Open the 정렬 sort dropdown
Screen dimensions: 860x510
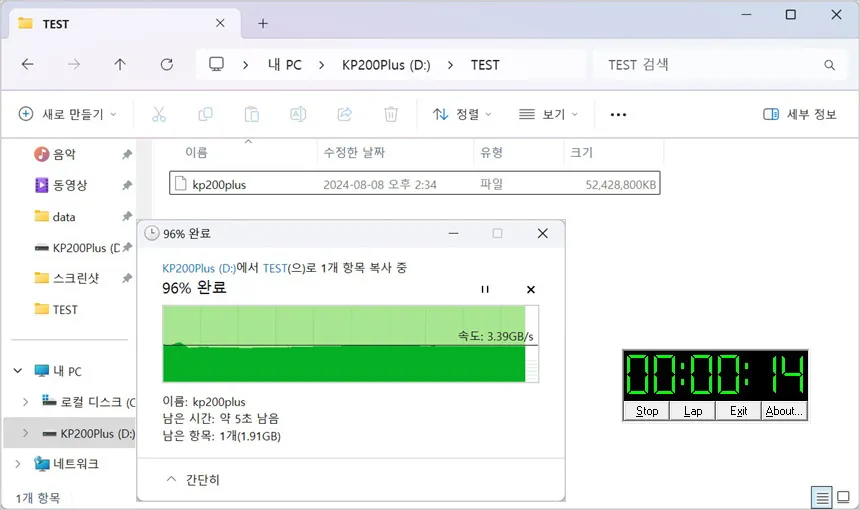pos(462,114)
